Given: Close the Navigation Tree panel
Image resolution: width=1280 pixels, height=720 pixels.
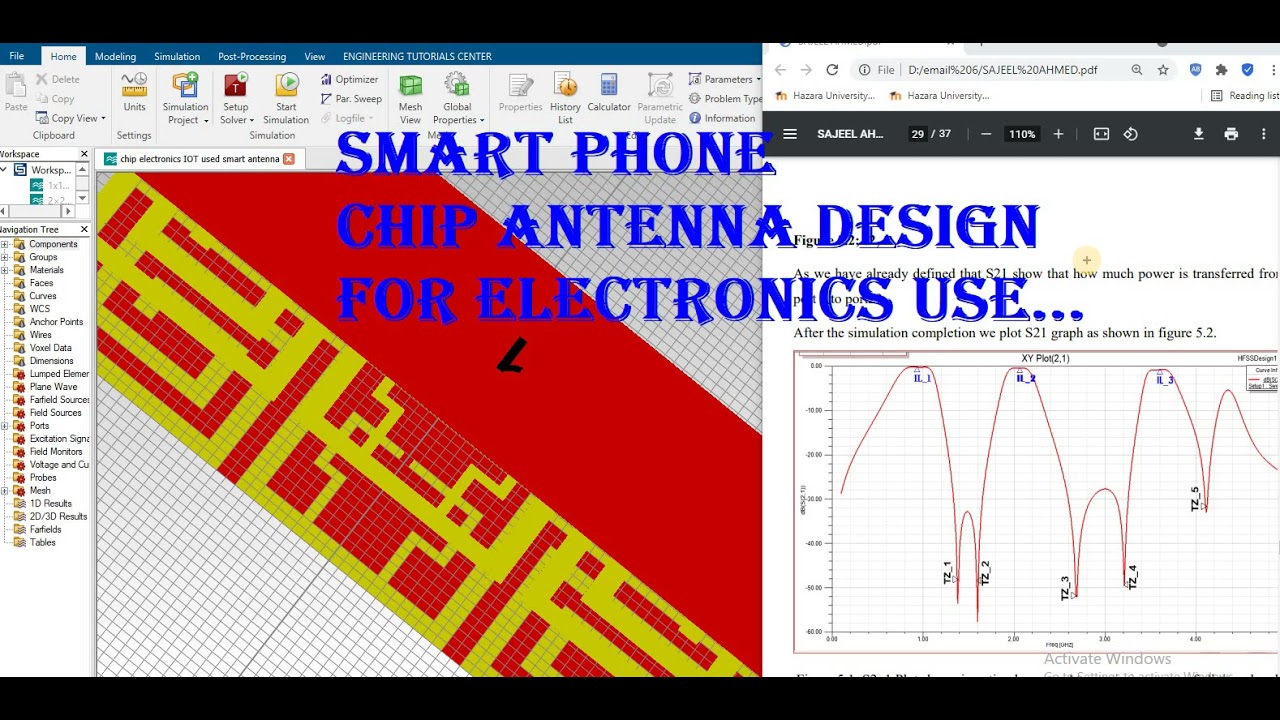Looking at the screenshot, I should click(84, 229).
